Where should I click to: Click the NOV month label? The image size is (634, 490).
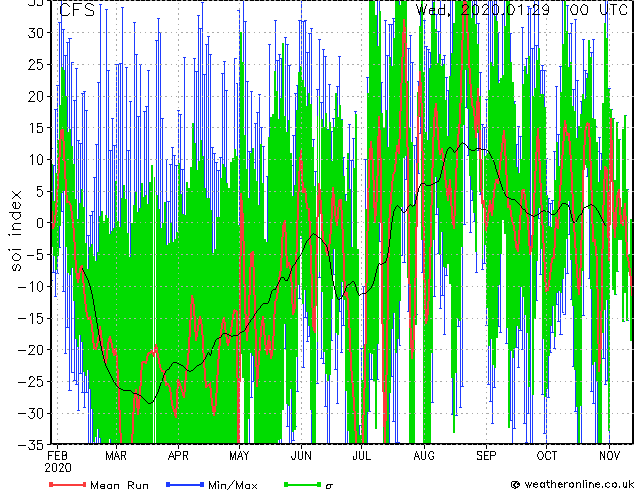[609, 456]
